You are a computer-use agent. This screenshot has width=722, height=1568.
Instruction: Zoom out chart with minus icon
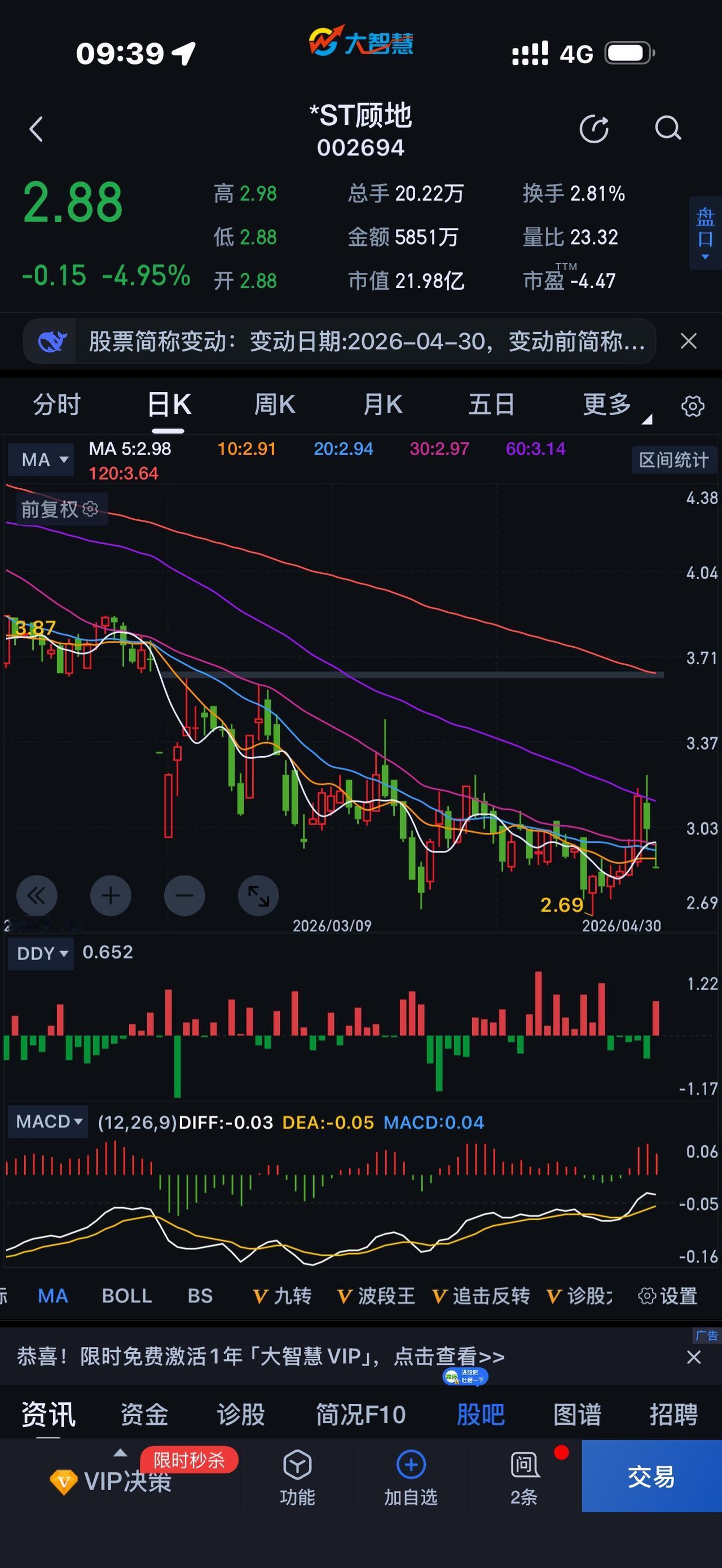[184, 895]
